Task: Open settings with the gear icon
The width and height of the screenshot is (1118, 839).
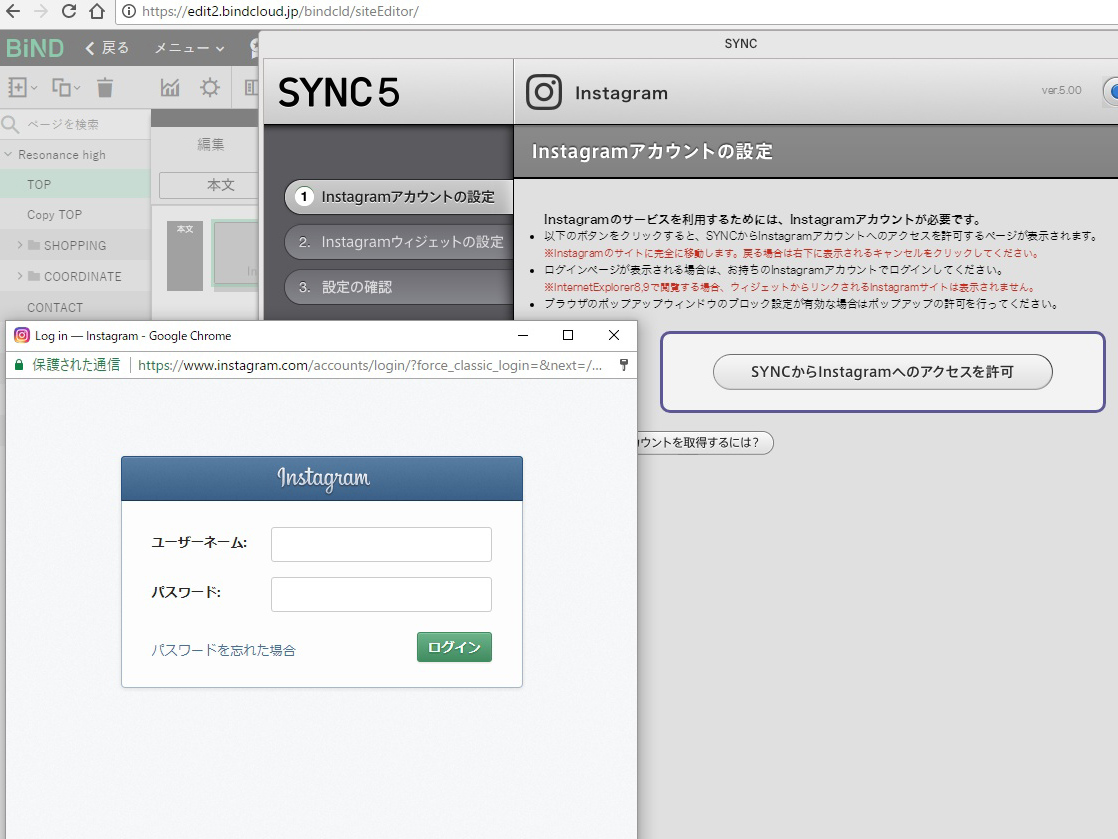Action: coord(208,87)
